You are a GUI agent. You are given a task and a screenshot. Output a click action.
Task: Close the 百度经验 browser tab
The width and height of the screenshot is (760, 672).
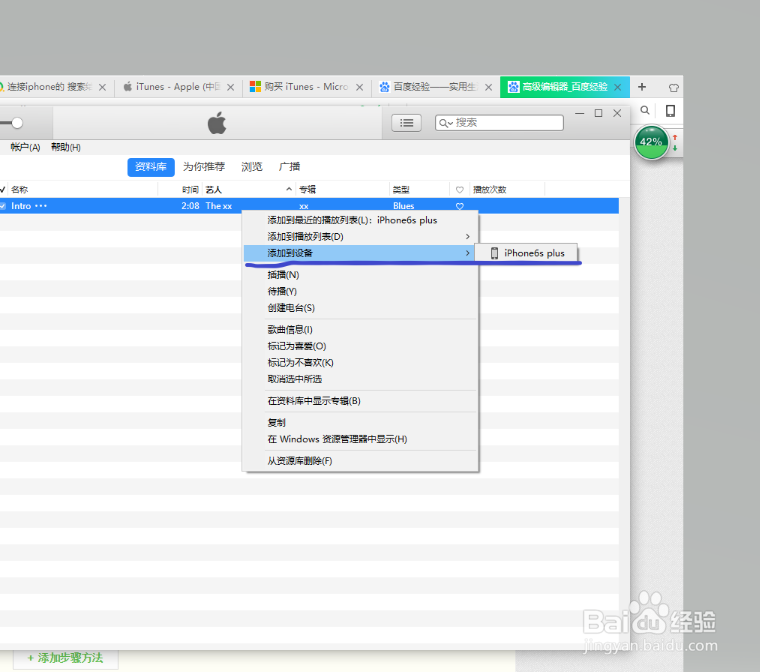pyautogui.click(x=489, y=87)
